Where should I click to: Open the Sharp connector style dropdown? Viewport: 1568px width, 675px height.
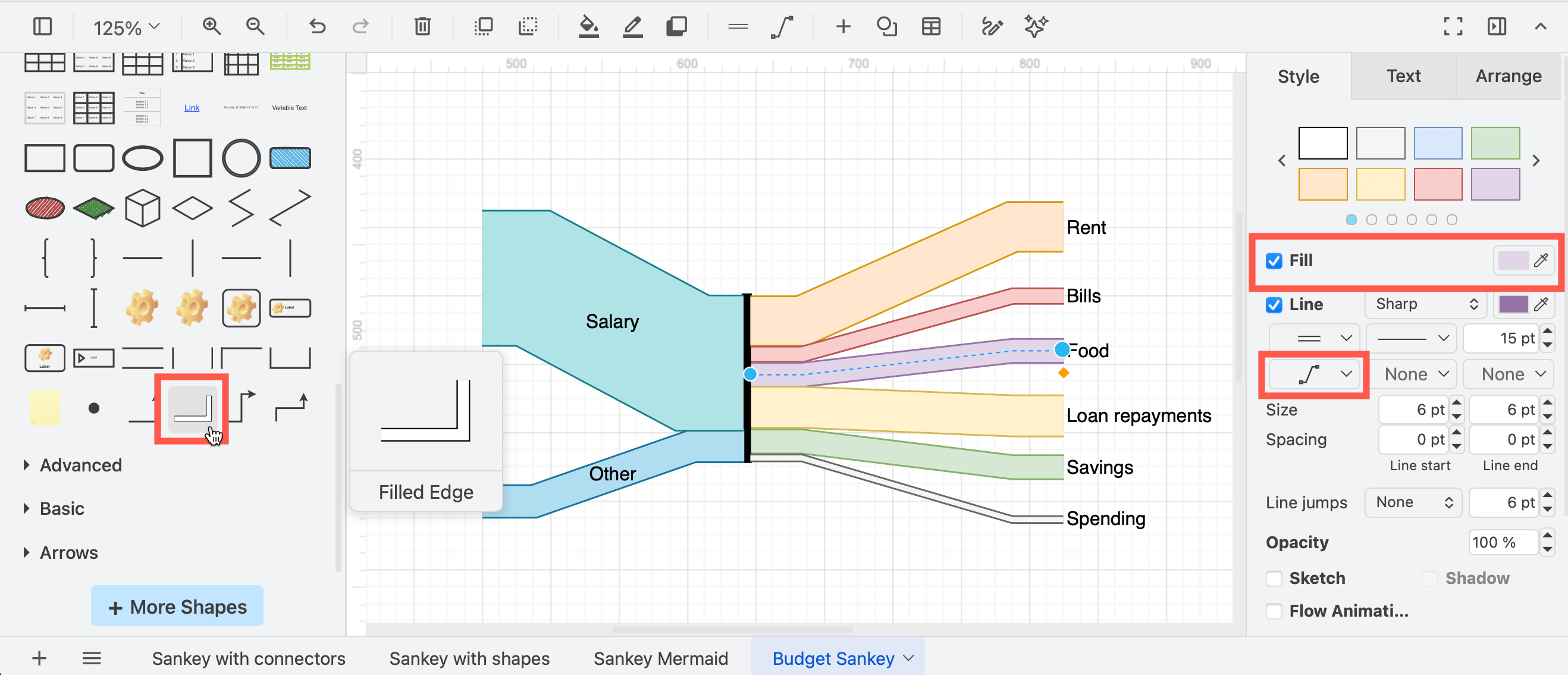(1426, 305)
